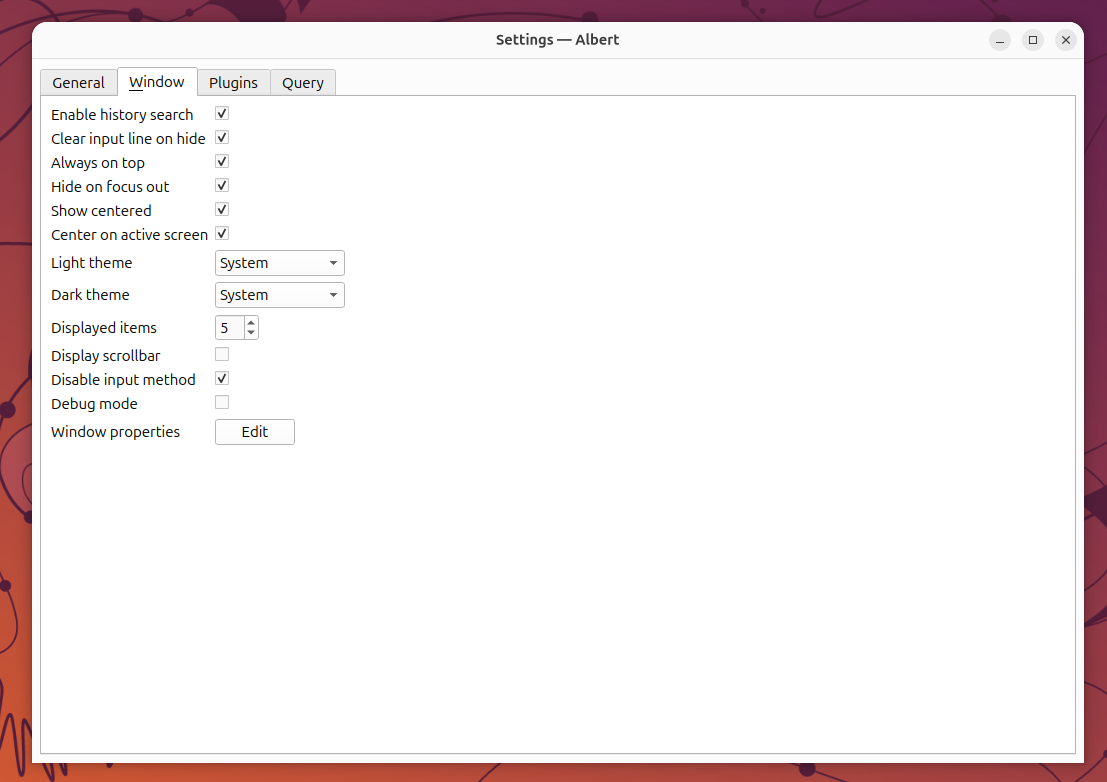1107x782 pixels.
Task: Maximize the Settings window
Action: tap(1033, 40)
